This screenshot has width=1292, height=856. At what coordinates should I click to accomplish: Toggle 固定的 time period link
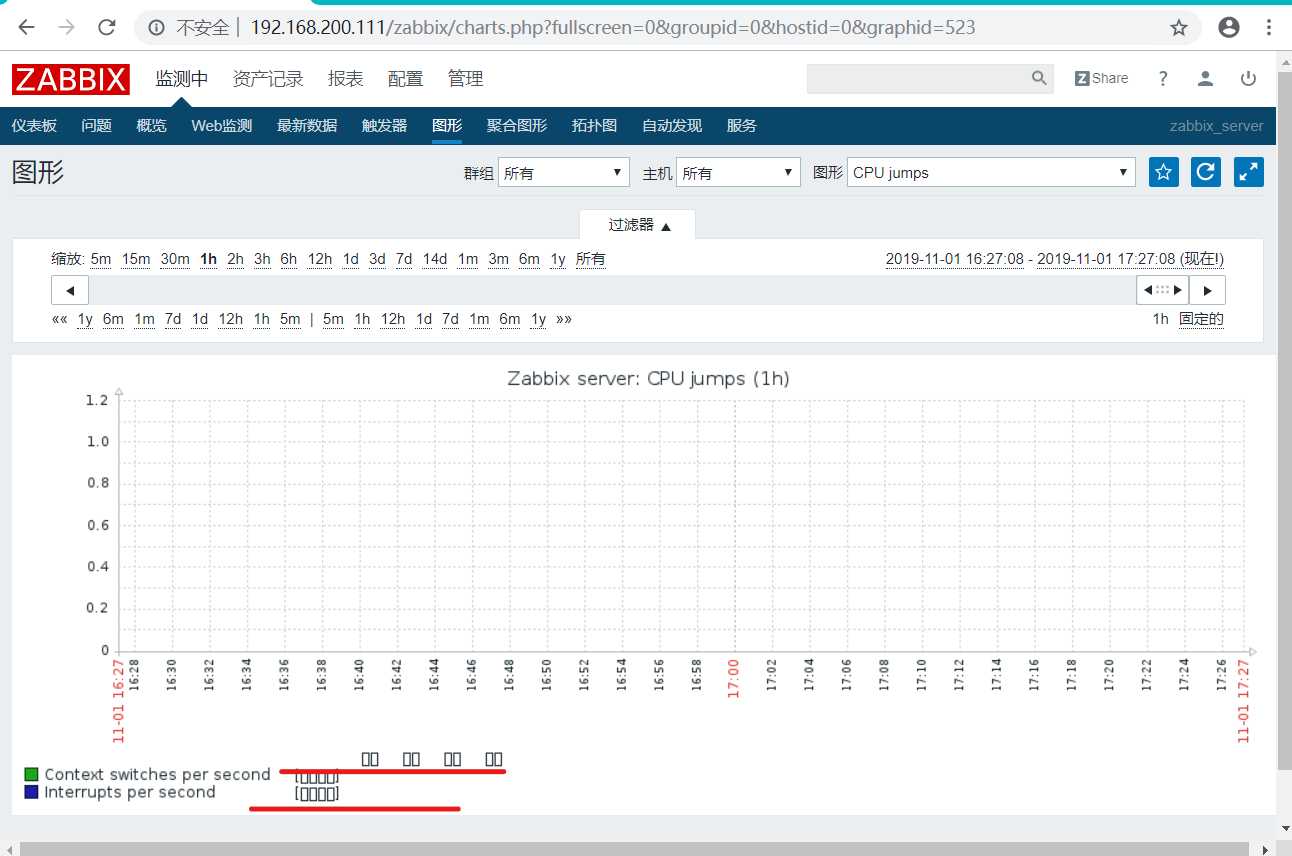[1201, 319]
